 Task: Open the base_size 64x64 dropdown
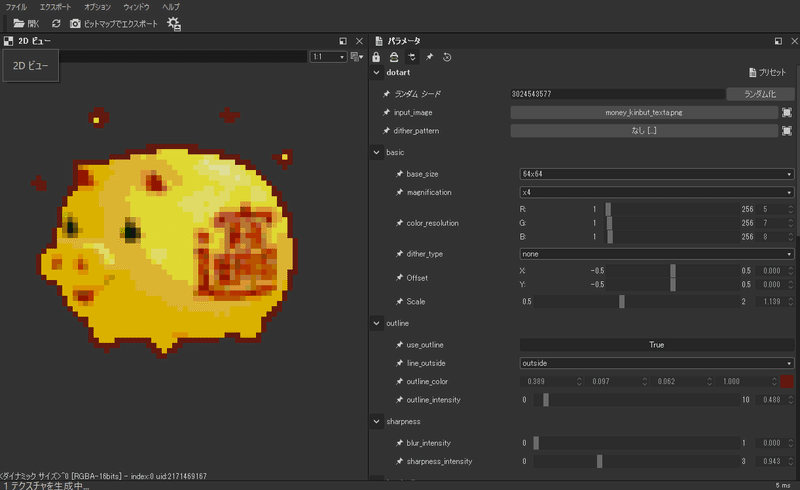click(x=657, y=174)
